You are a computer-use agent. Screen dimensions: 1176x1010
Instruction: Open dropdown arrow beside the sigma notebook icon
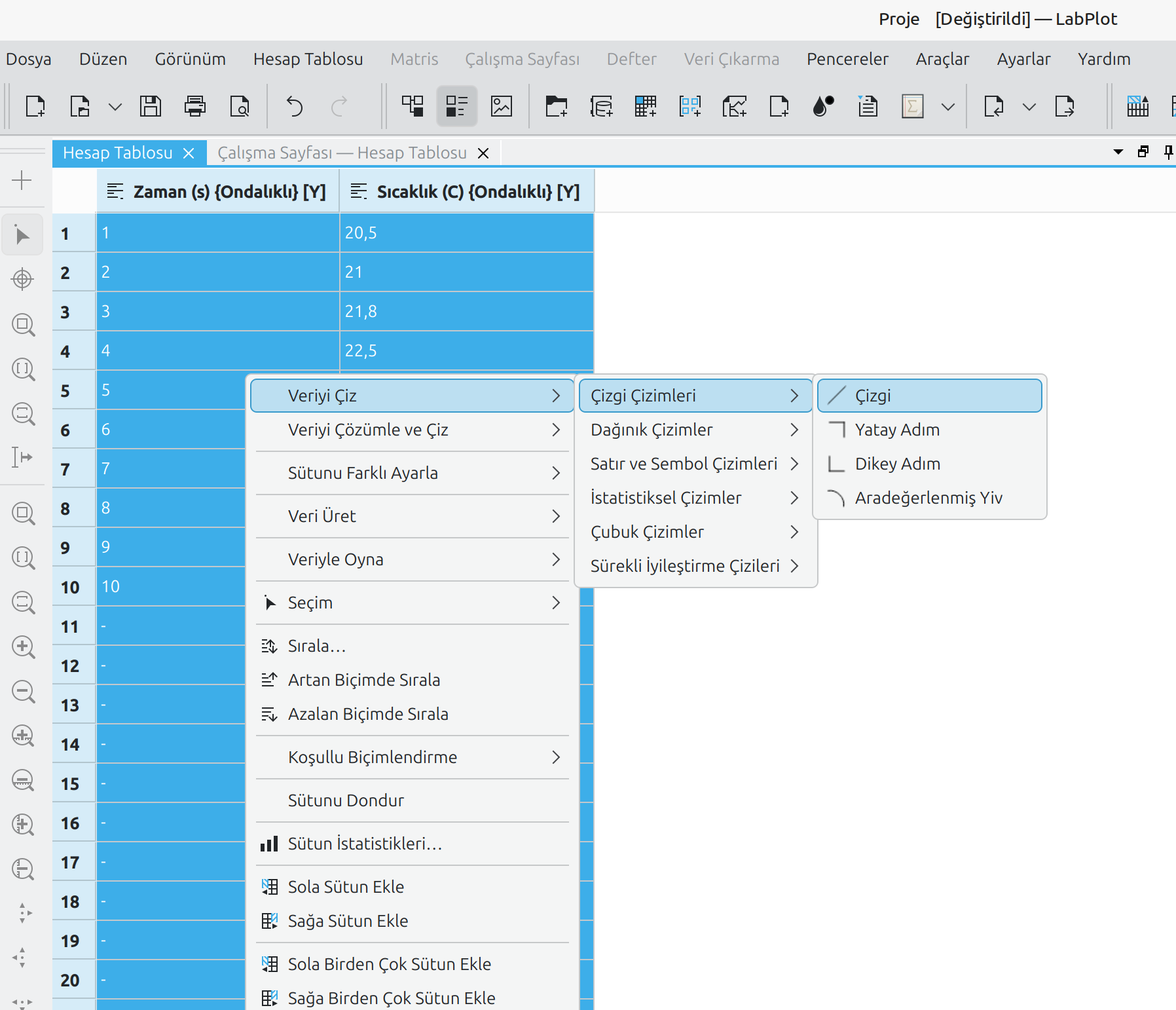[x=948, y=106]
